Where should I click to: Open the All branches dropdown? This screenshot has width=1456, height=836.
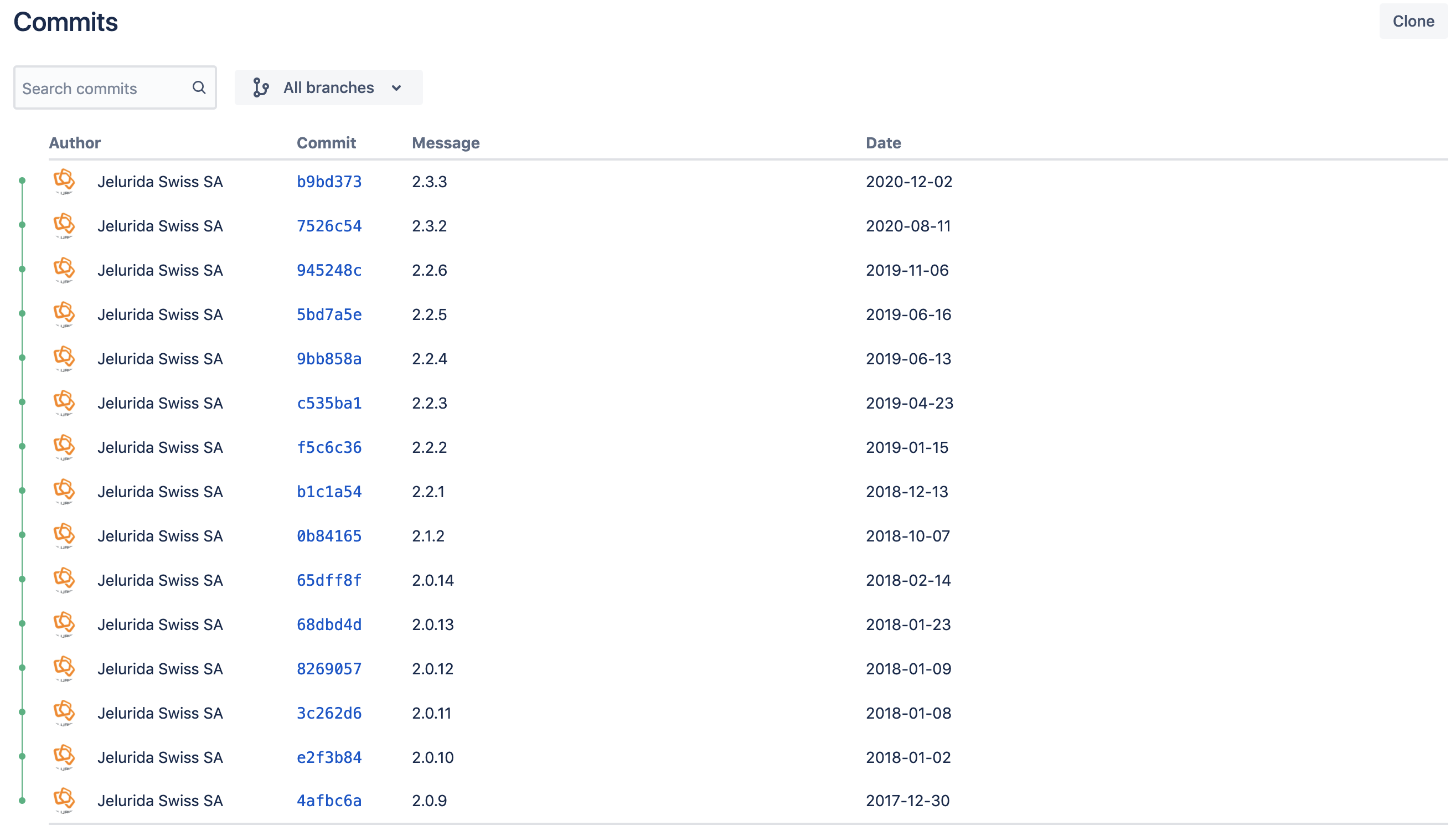coord(328,87)
